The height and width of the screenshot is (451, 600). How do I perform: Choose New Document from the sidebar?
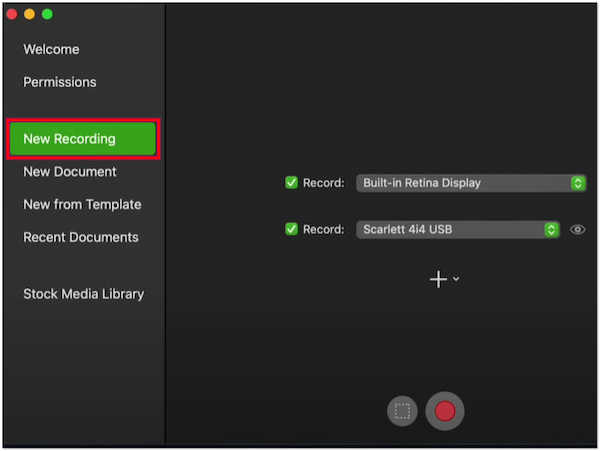point(70,172)
